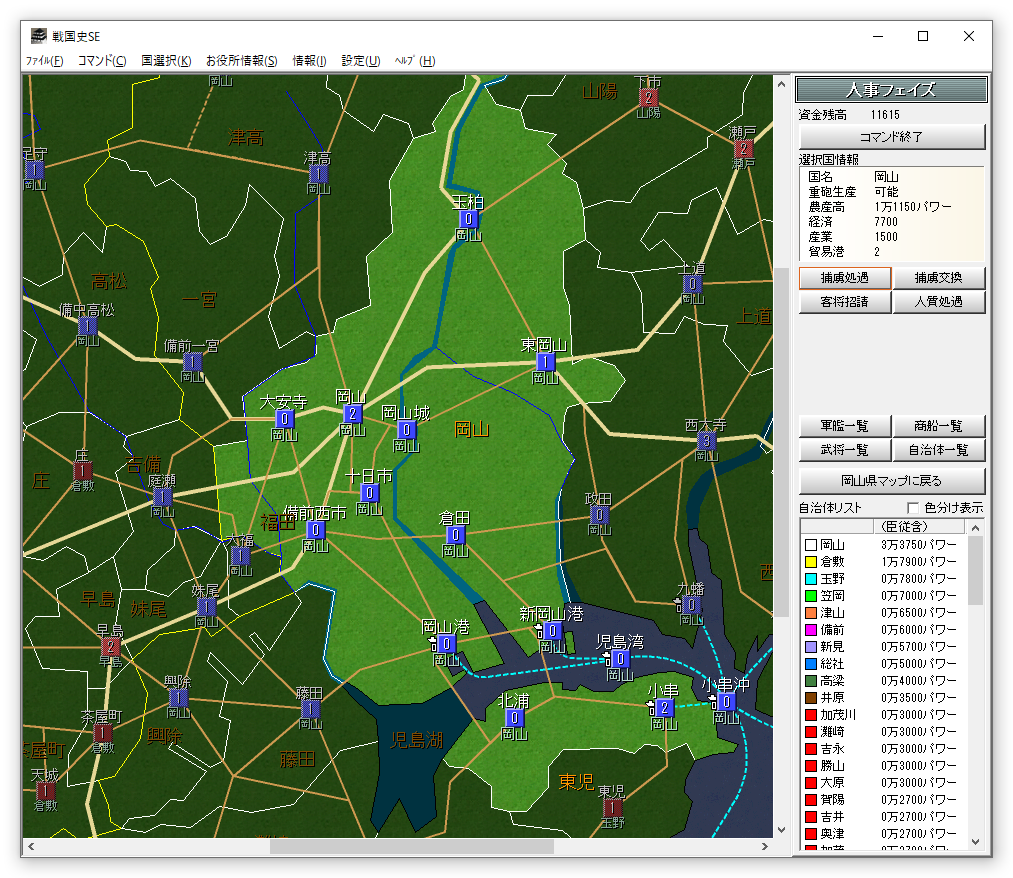Enable the 色分け表示 checkbox
This screenshot has height=878, width=1013.
[x=912, y=508]
